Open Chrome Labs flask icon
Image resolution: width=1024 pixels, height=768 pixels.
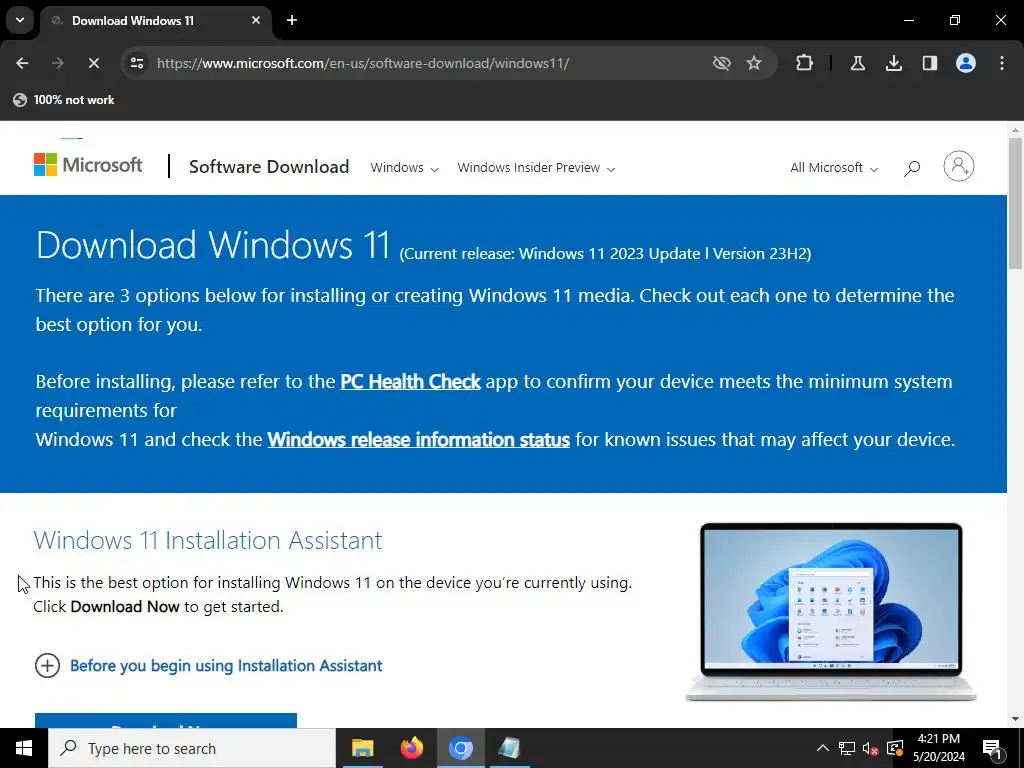pos(857,63)
